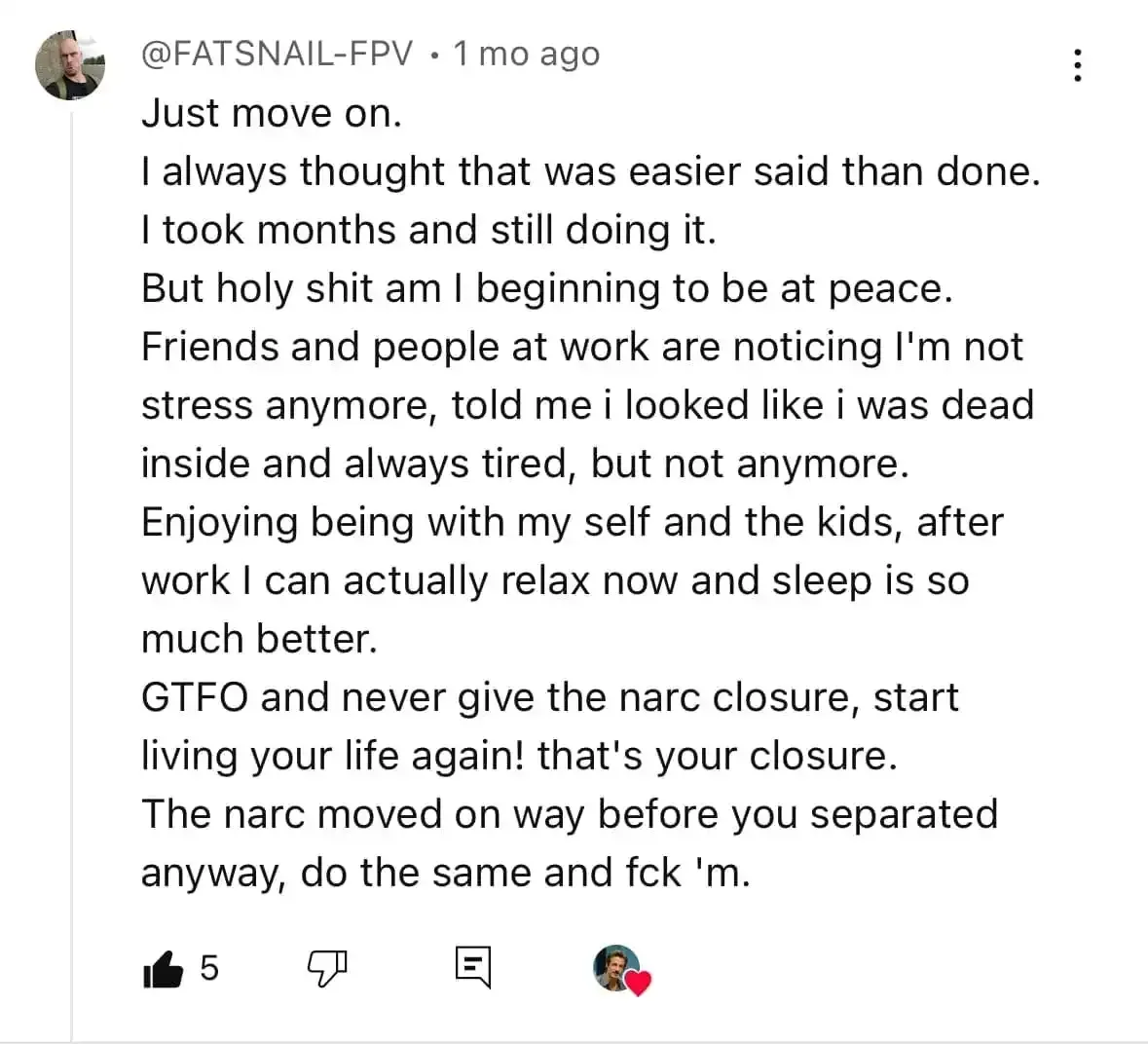Click the line starting "Friends and people at work"
The height and width of the screenshot is (1044, 1148).
(581, 347)
